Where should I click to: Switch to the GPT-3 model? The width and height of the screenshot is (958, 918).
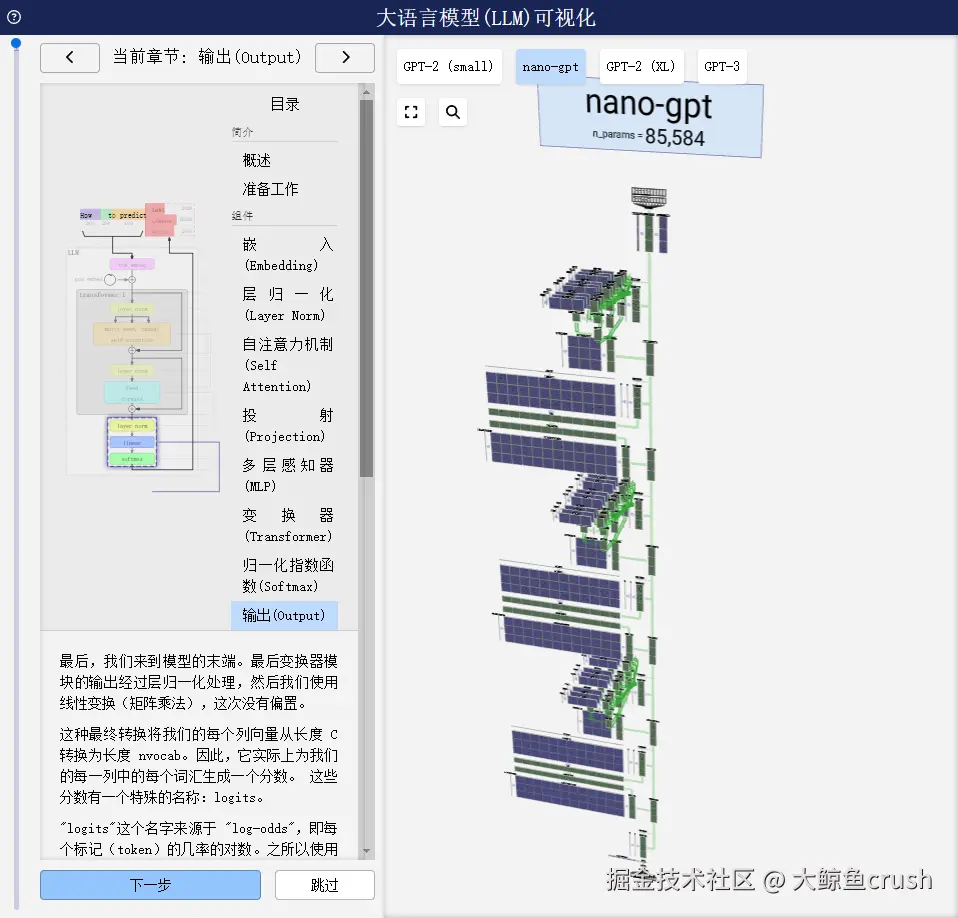(x=722, y=67)
